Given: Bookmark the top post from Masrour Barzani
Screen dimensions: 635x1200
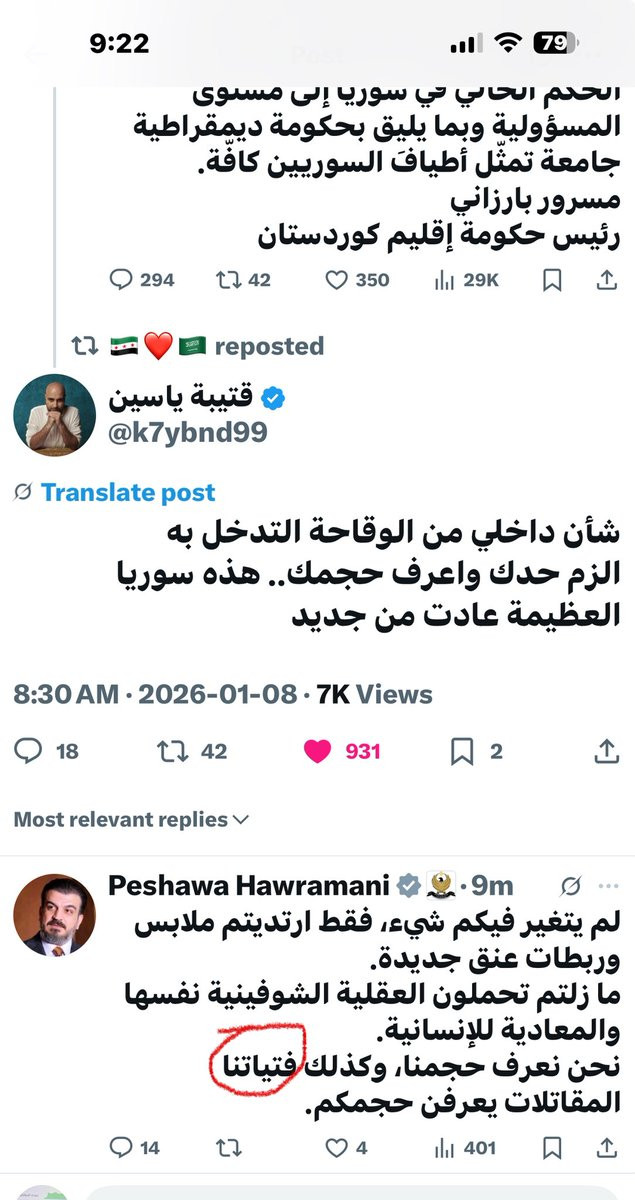Looking at the screenshot, I should 552,280.
